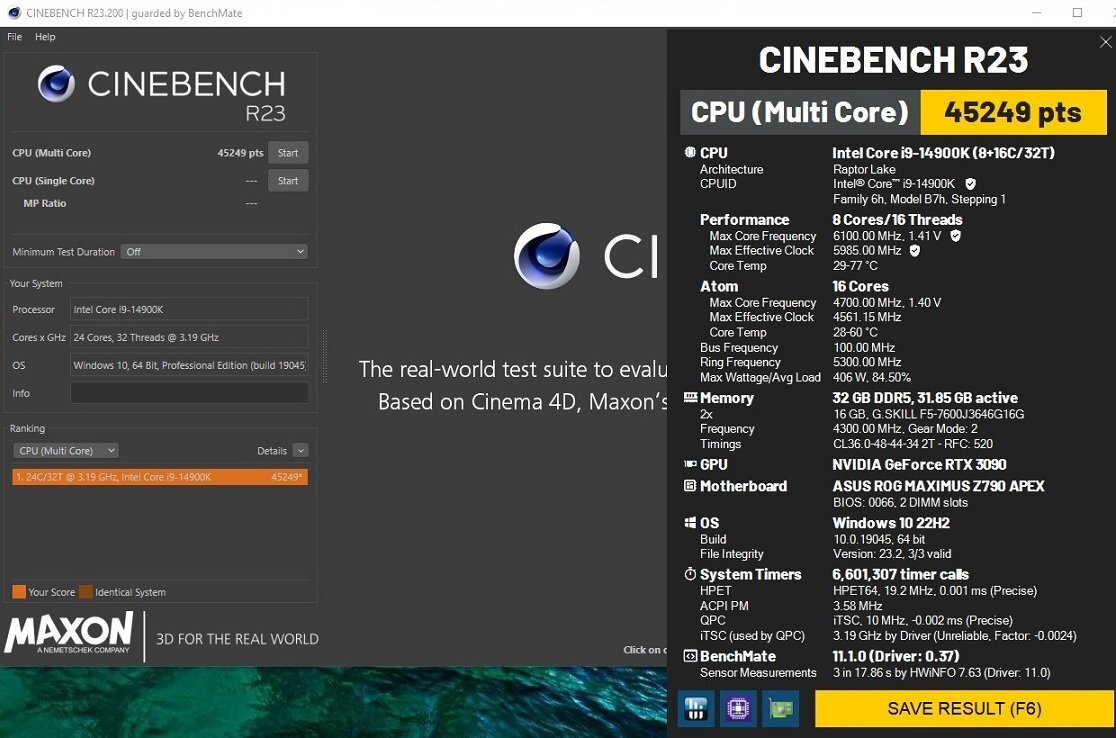Click the large Cinebench sphere in center view

[x=547, y=255]
